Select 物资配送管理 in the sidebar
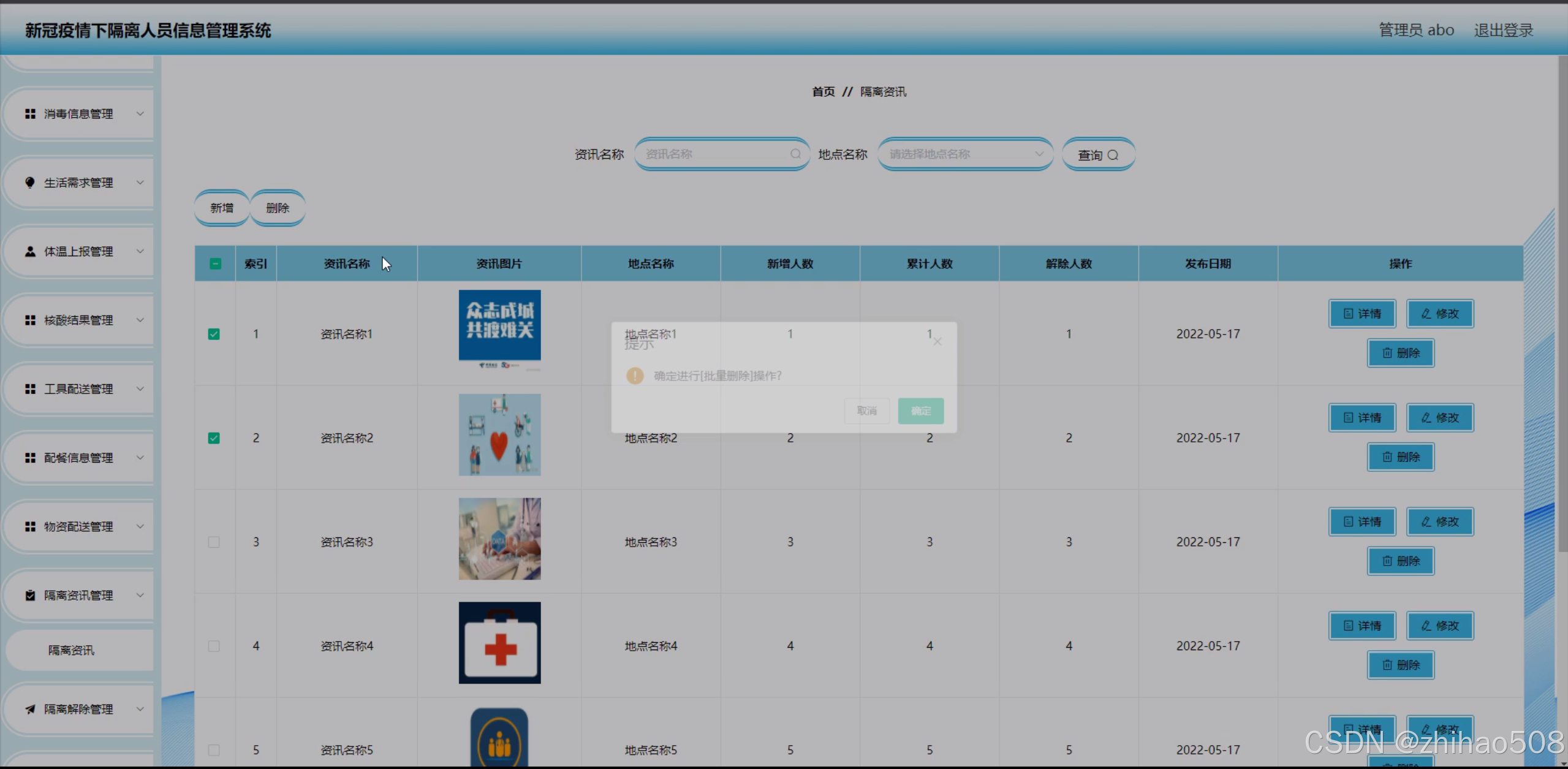The image size is (1568, 769). coord(78,527)
